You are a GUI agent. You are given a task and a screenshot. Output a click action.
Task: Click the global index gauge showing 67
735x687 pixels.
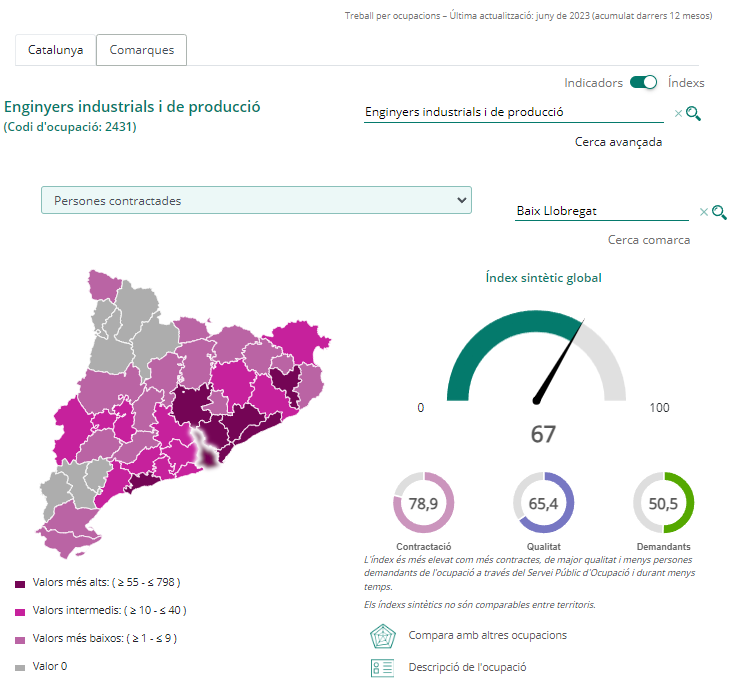(x=536, y=356)
